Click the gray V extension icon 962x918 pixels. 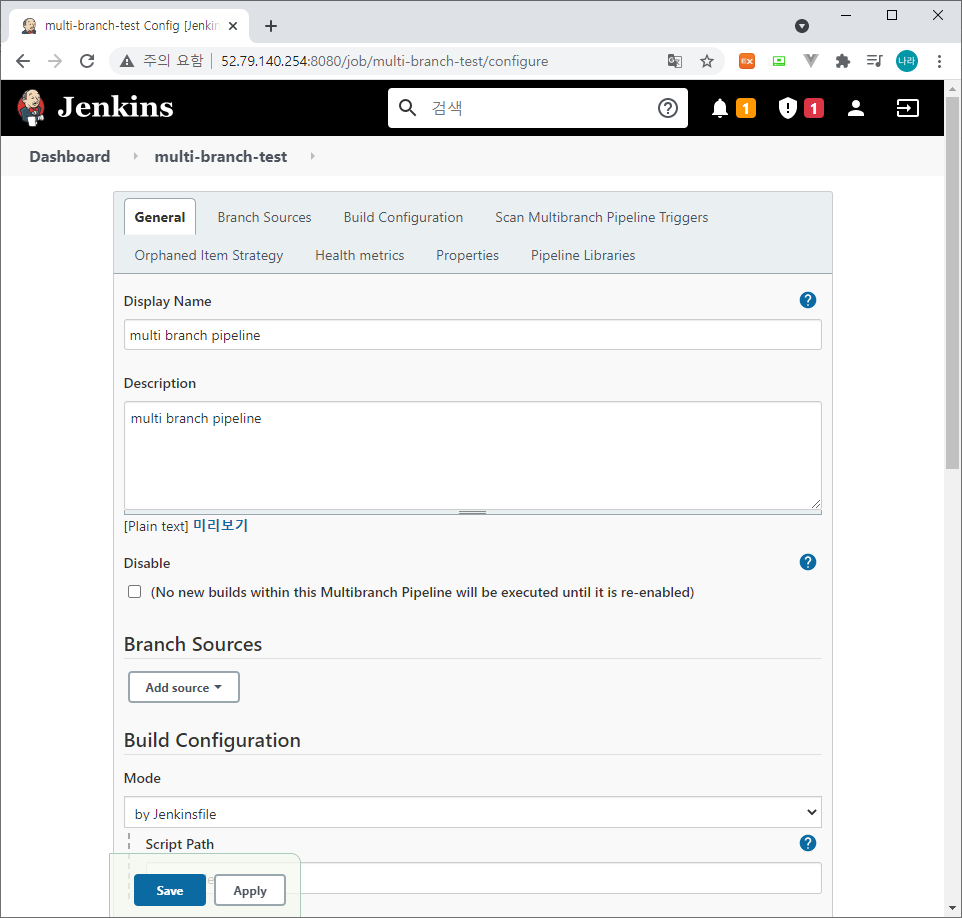click(810, 61)
